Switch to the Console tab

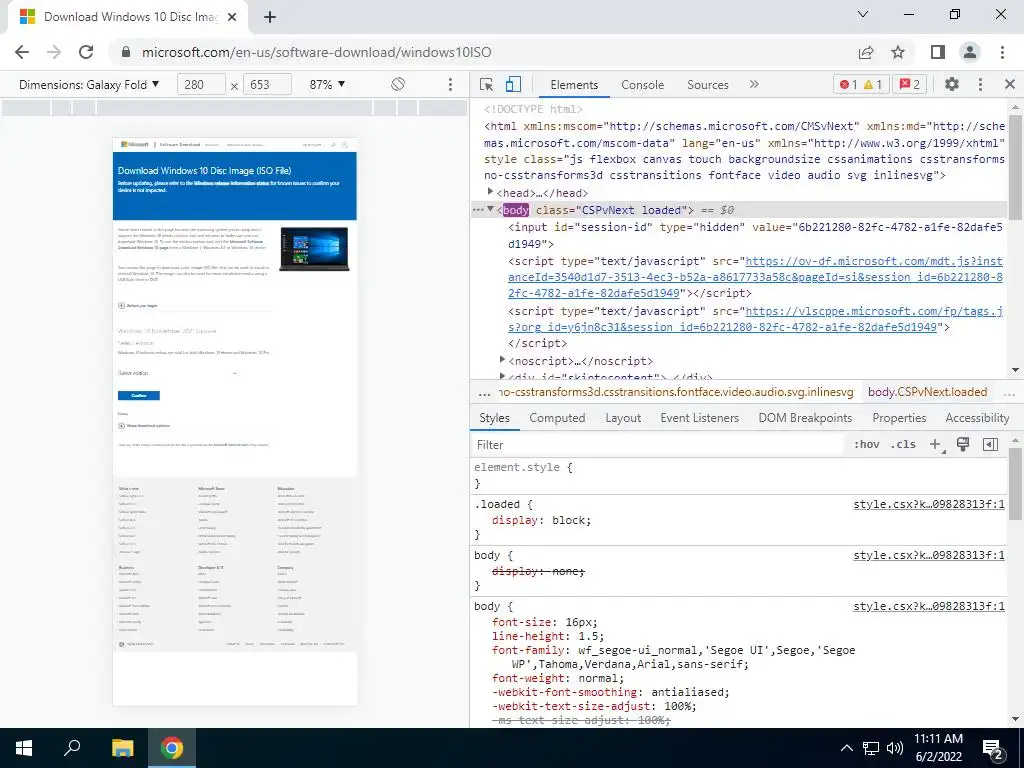tap(643, 85)
